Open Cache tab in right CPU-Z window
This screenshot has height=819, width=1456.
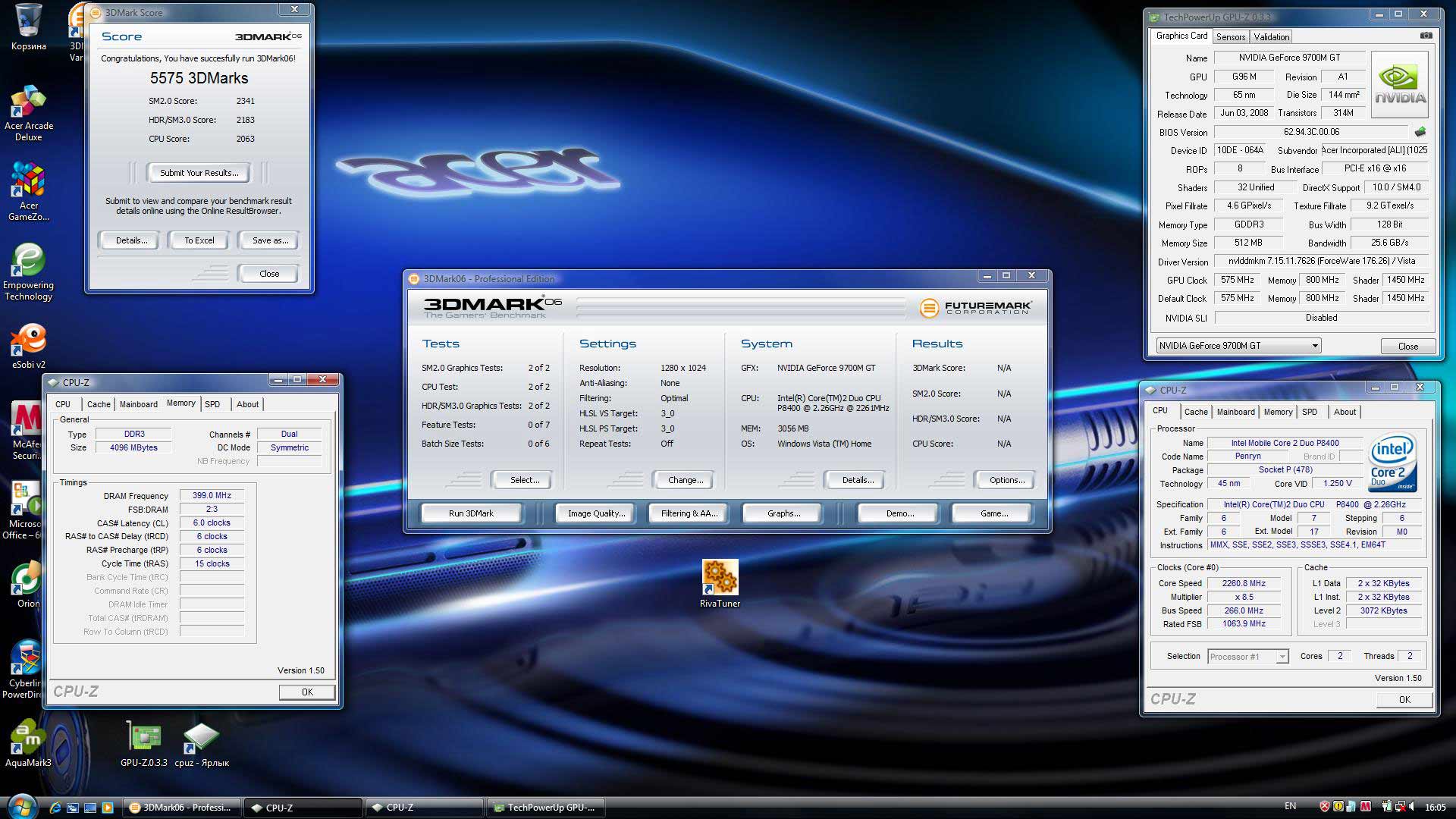point(1196,412)
